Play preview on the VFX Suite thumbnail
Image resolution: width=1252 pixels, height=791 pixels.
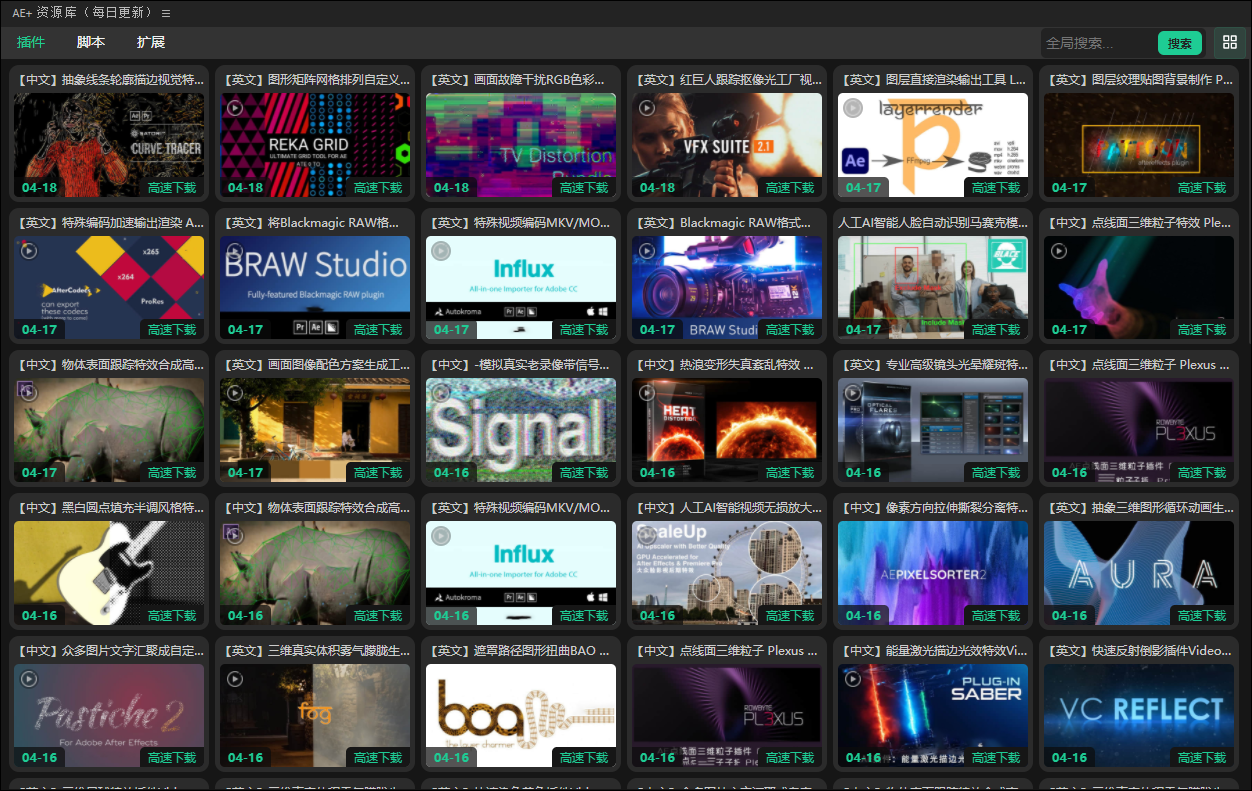647,108
